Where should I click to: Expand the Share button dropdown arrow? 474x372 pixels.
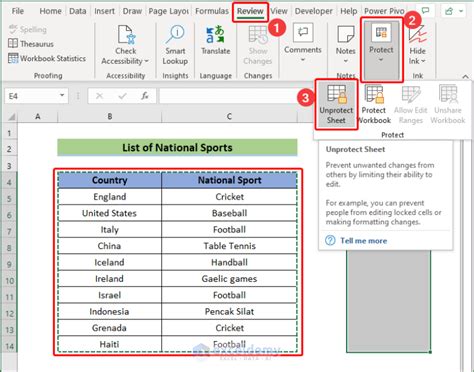(x=461, y=11)
